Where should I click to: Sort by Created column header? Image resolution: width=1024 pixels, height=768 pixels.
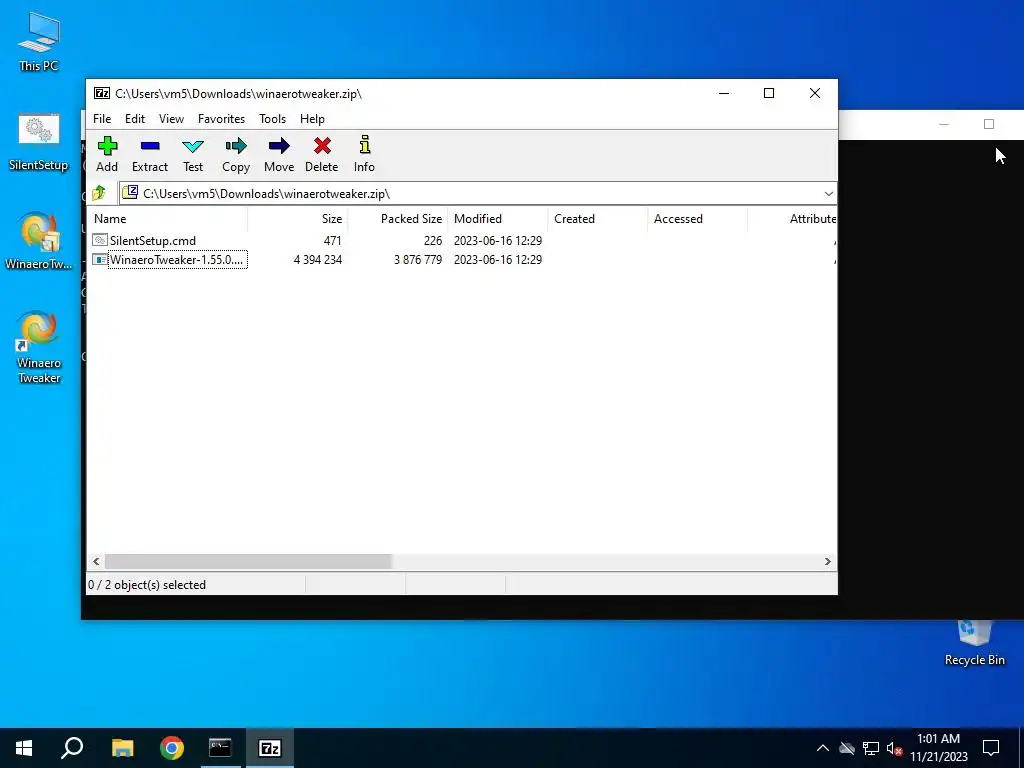pyautogui.click(x=598, y=219)
